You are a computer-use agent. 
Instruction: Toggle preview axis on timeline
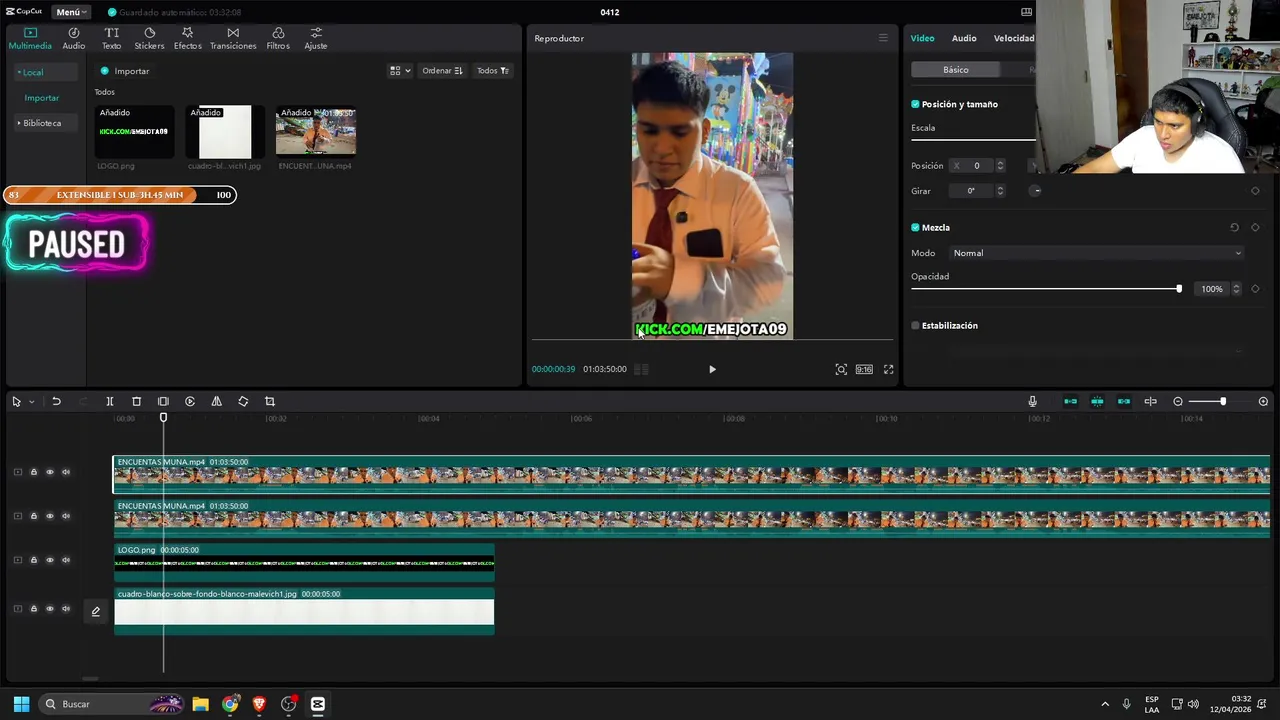(1150, 401)
